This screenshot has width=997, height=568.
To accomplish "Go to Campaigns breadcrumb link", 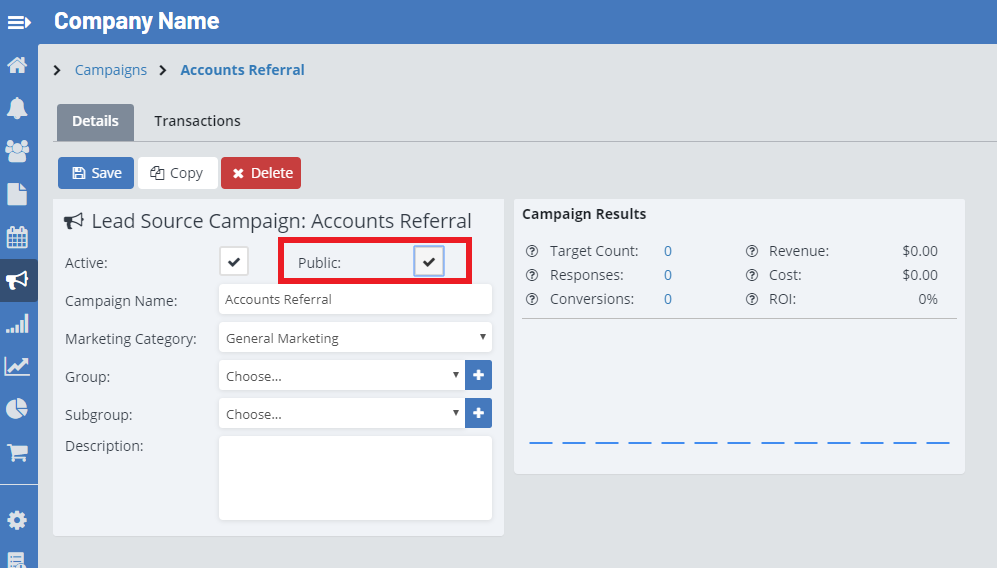I will point(110,70).
